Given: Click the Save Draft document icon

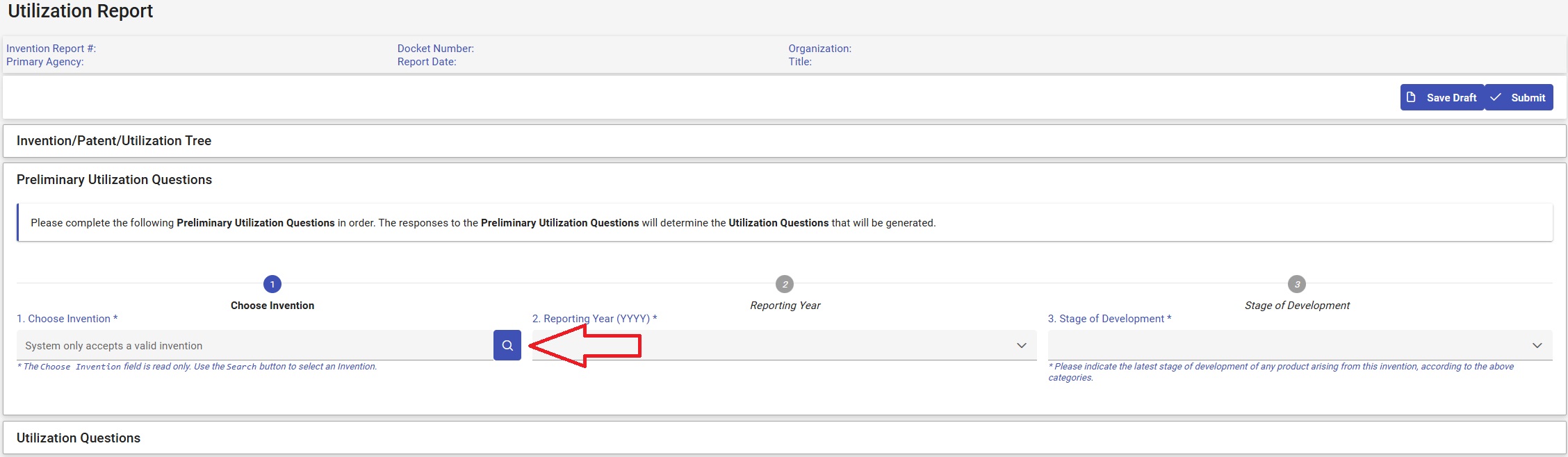Looking at the screenshot, I should [1411, 97].
